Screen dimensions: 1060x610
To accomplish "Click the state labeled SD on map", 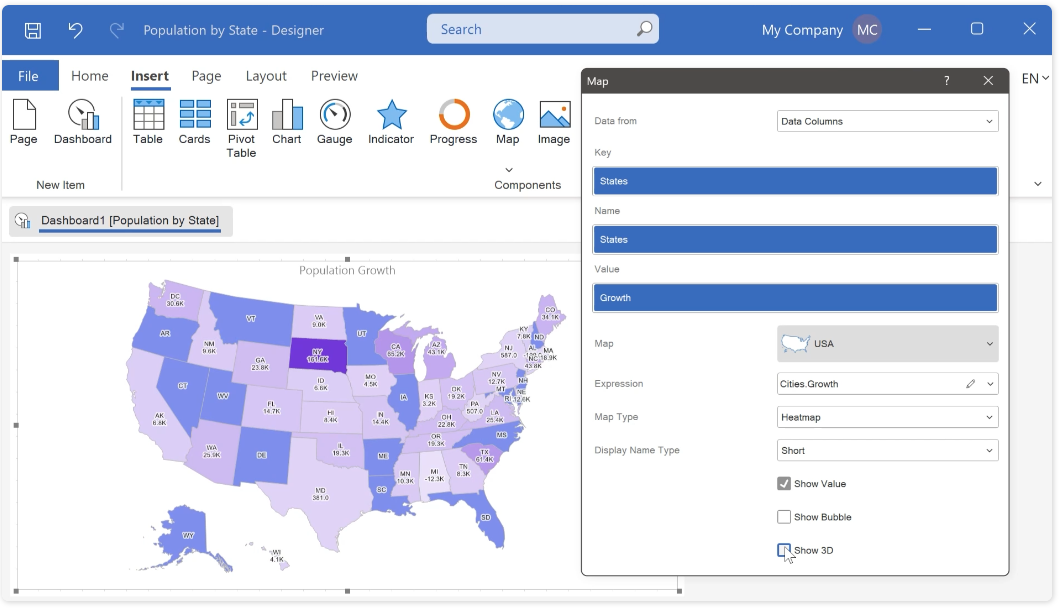I will point(485,517).
